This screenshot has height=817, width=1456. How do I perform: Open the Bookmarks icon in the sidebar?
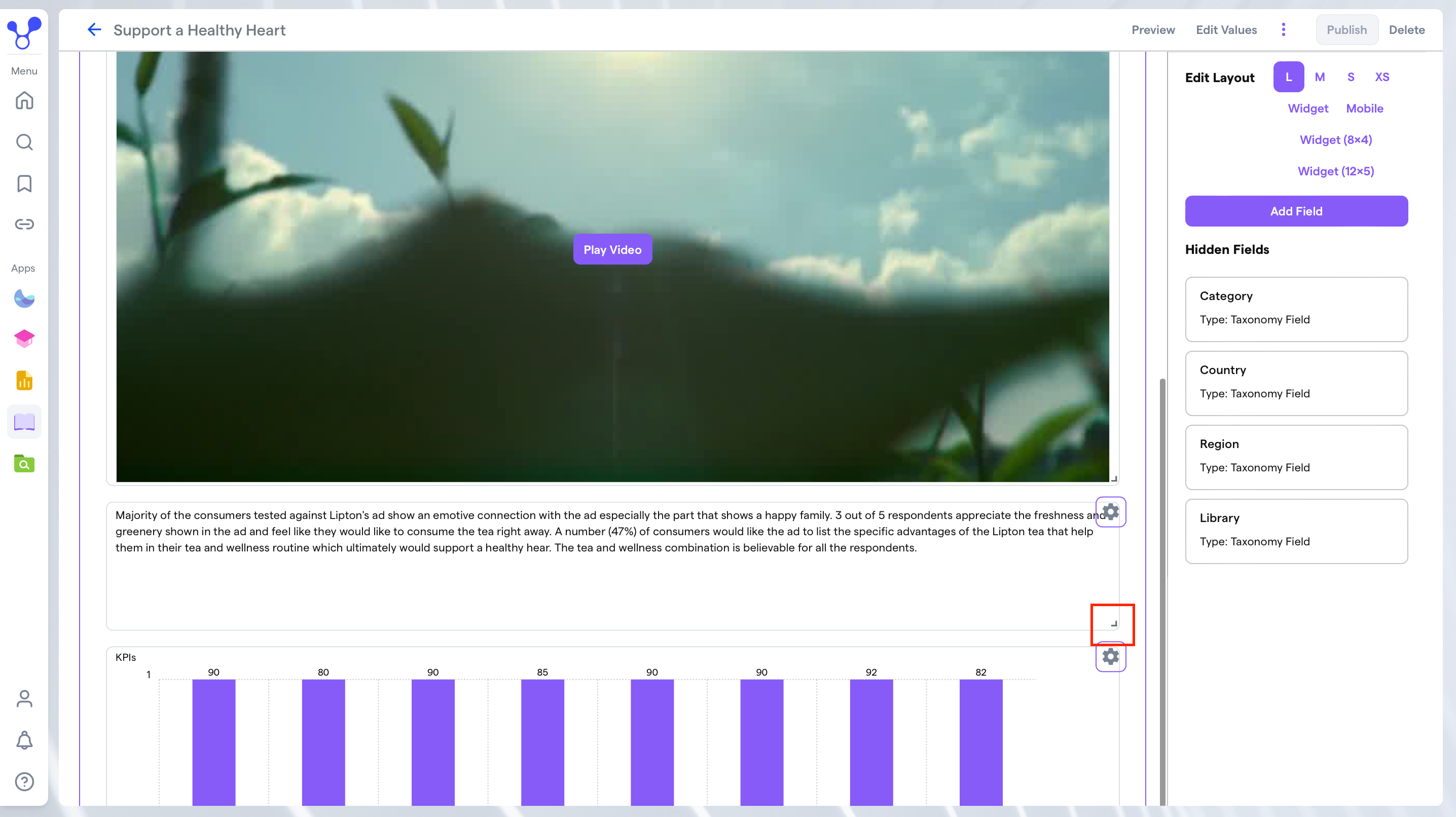[x=24, y=183]
